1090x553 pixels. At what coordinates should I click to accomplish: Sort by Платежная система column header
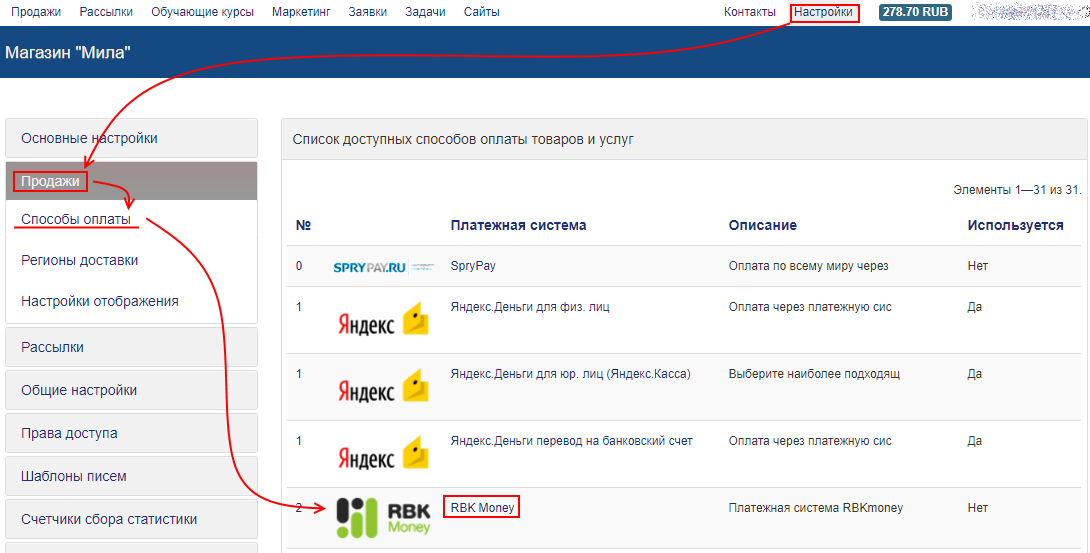pos(518,225)
